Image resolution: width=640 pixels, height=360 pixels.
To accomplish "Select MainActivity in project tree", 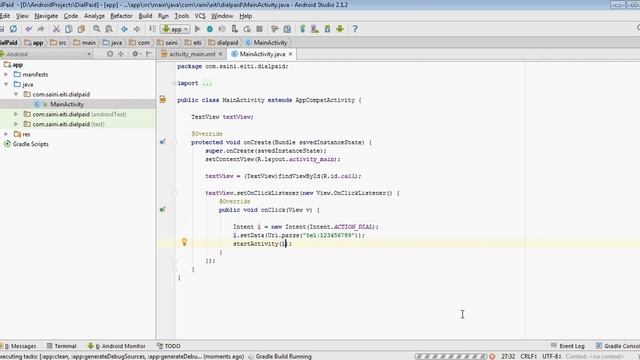I will (67, 104).
